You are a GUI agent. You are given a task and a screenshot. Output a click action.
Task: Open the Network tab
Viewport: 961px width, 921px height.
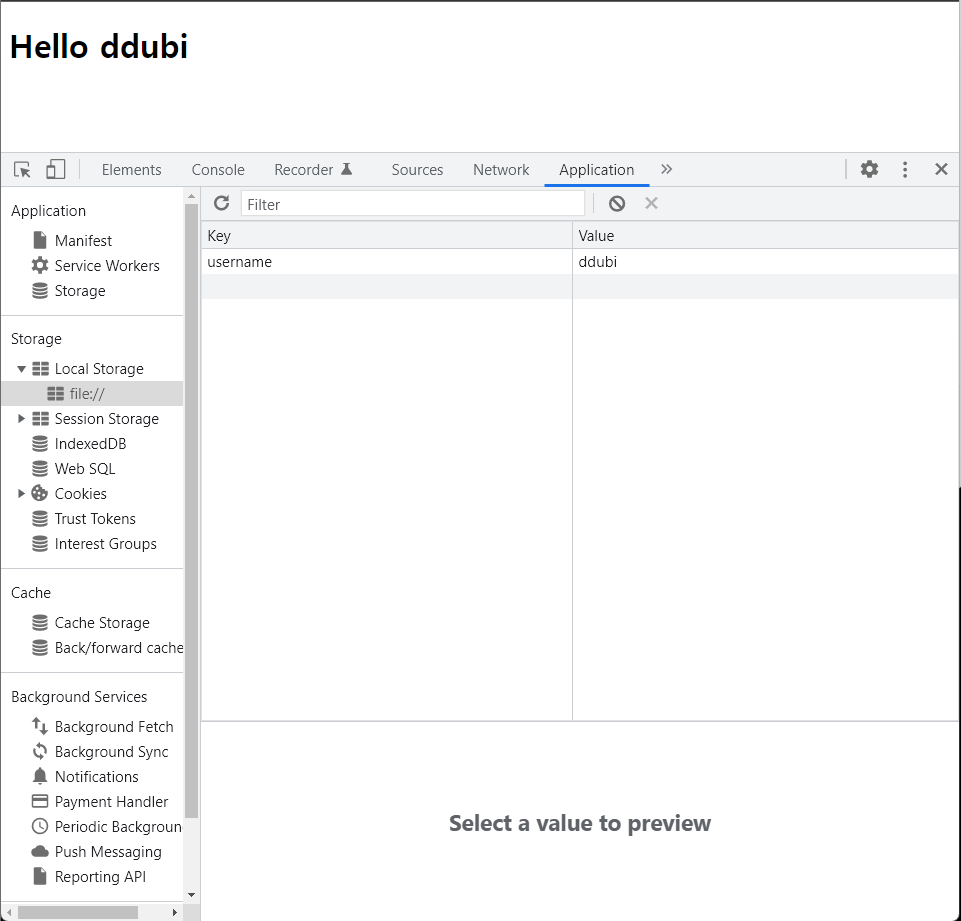[501, 170]
